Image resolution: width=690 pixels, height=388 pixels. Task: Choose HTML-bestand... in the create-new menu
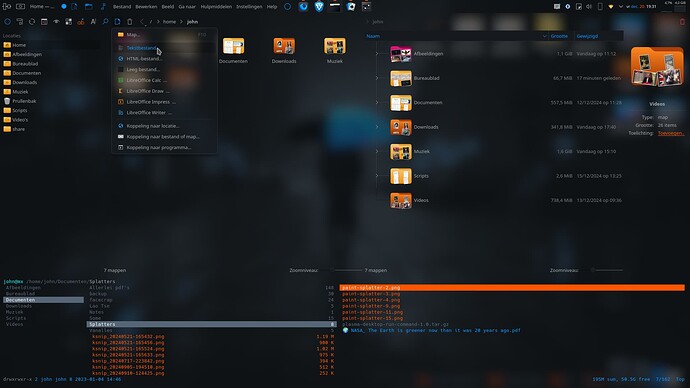[x=164, y=59]
